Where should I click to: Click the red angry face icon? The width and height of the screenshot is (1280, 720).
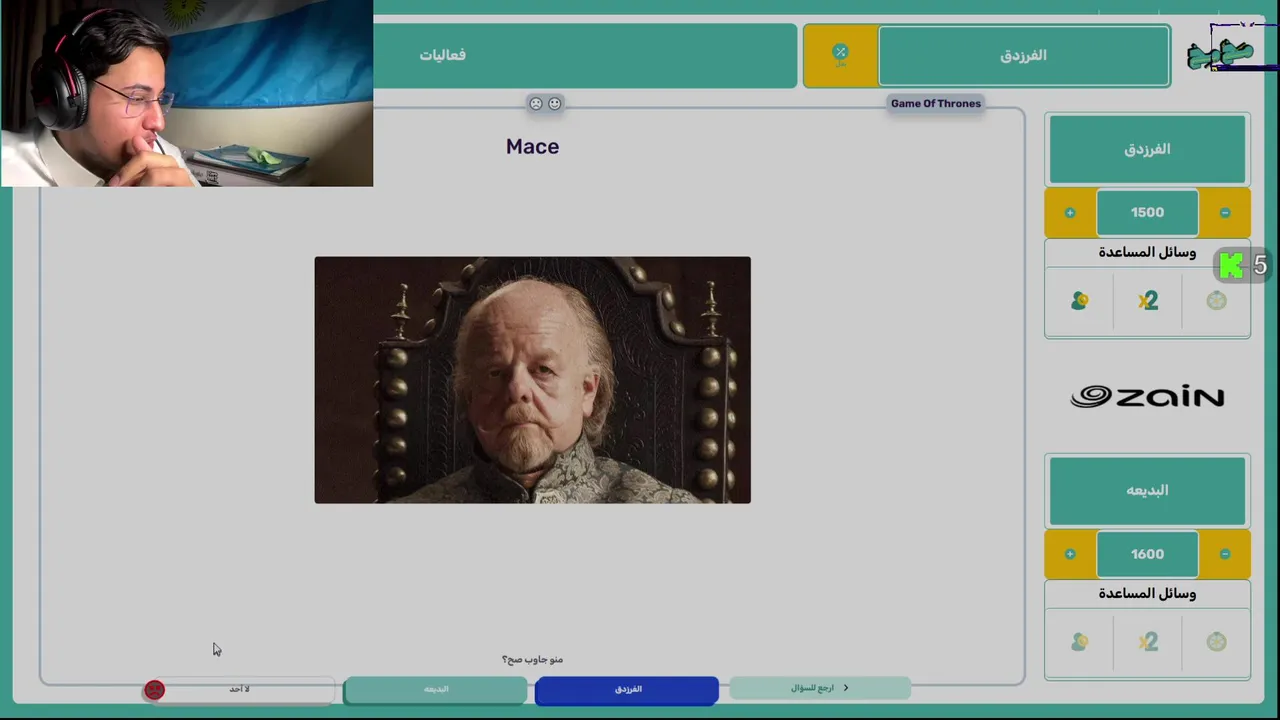[x=154, y=690]
